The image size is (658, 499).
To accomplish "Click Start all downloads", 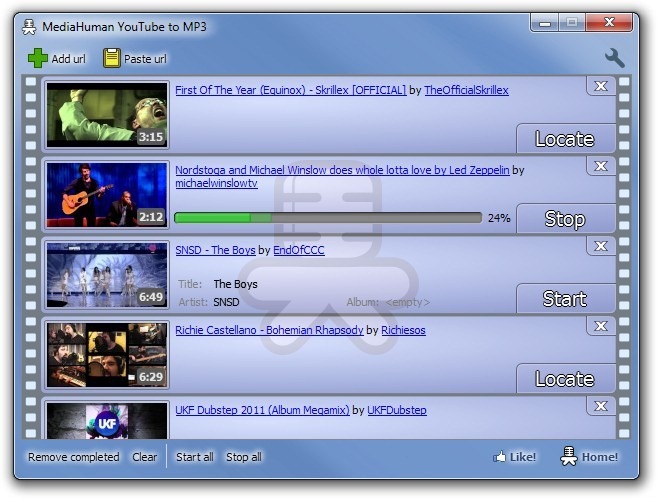I will tap(195, 457).
